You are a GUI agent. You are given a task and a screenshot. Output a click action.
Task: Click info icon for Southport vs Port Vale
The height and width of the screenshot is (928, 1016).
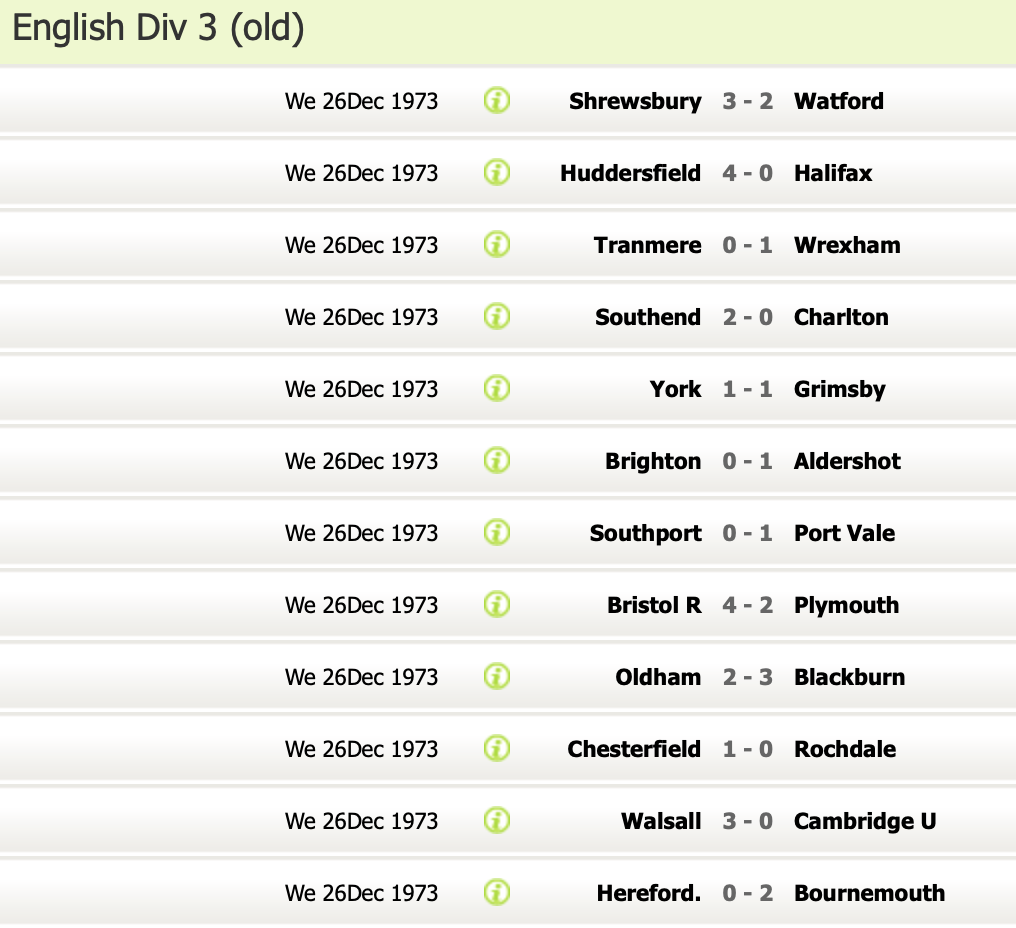point(497,533)
